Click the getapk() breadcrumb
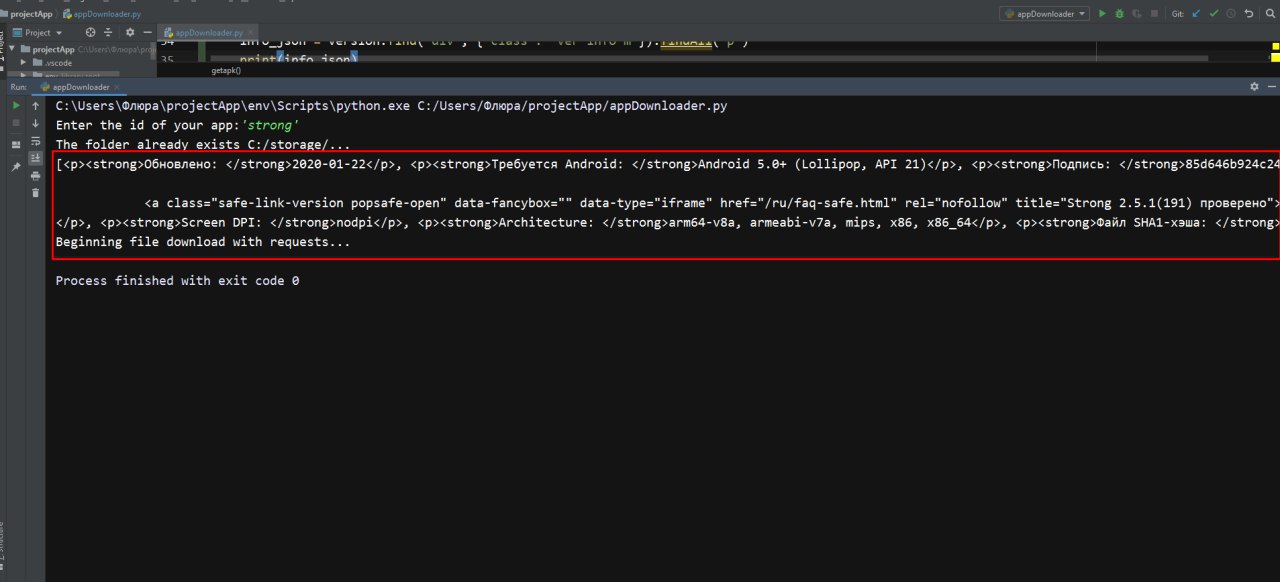The image size is (1280, 582). click(x=226, y=71)
